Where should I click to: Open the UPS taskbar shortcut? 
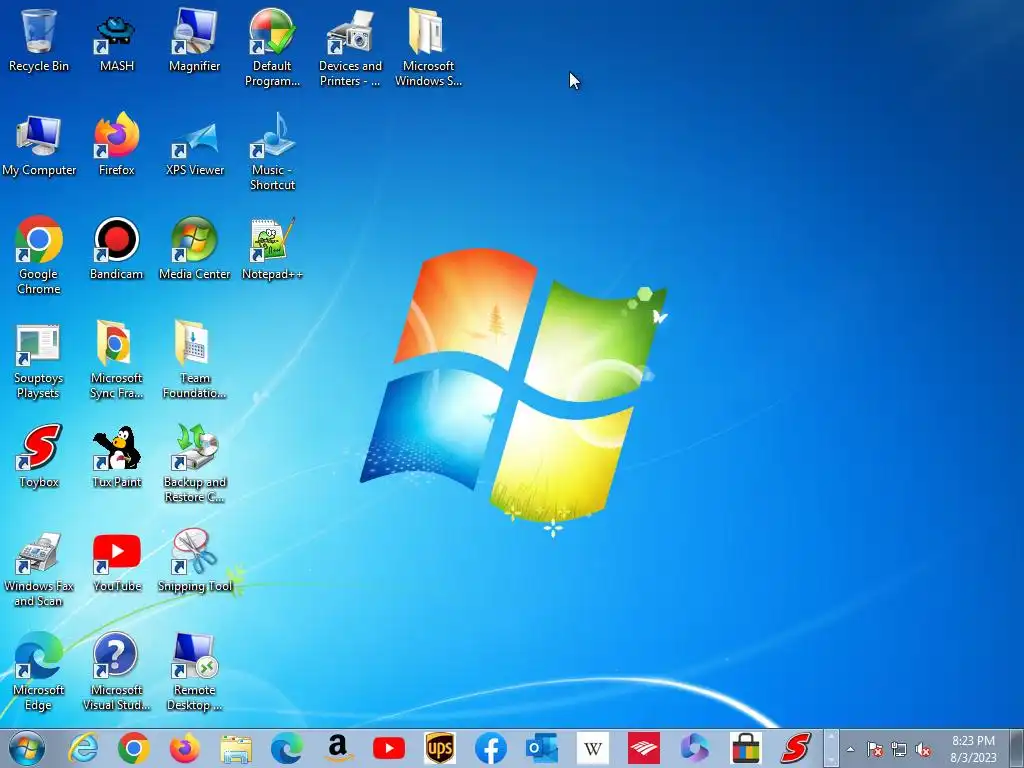tap(440, 748)
